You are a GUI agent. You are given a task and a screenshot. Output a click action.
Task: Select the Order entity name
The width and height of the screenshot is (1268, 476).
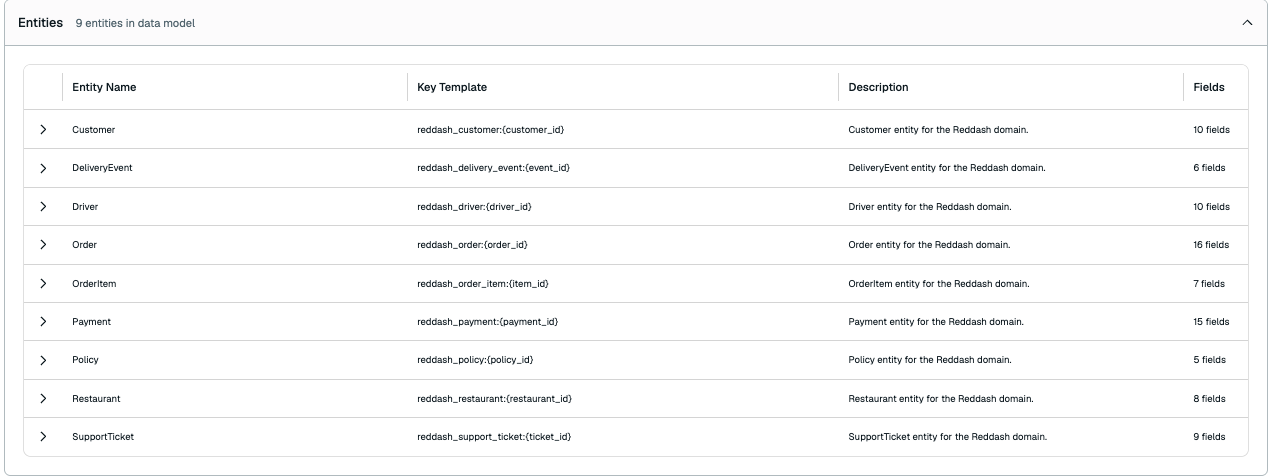tap(84, 245)
